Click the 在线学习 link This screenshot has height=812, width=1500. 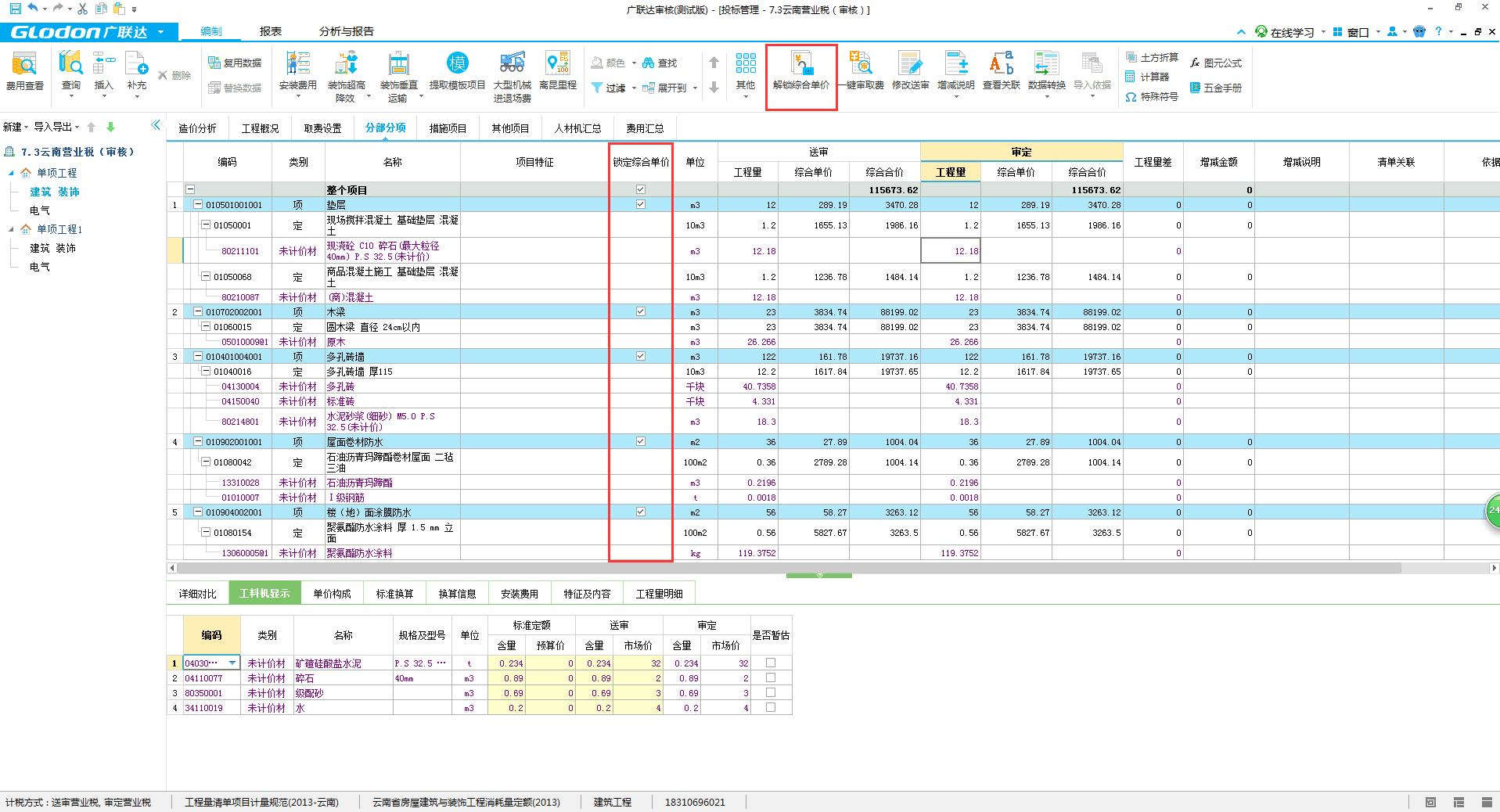coord(1291,32)
